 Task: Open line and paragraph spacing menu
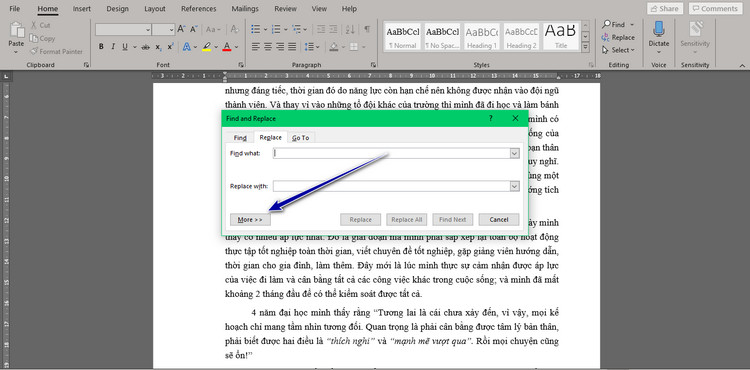point(312,47)
